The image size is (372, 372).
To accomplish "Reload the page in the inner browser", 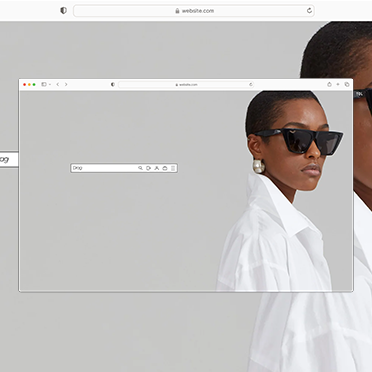I will [x=251, y=84].
